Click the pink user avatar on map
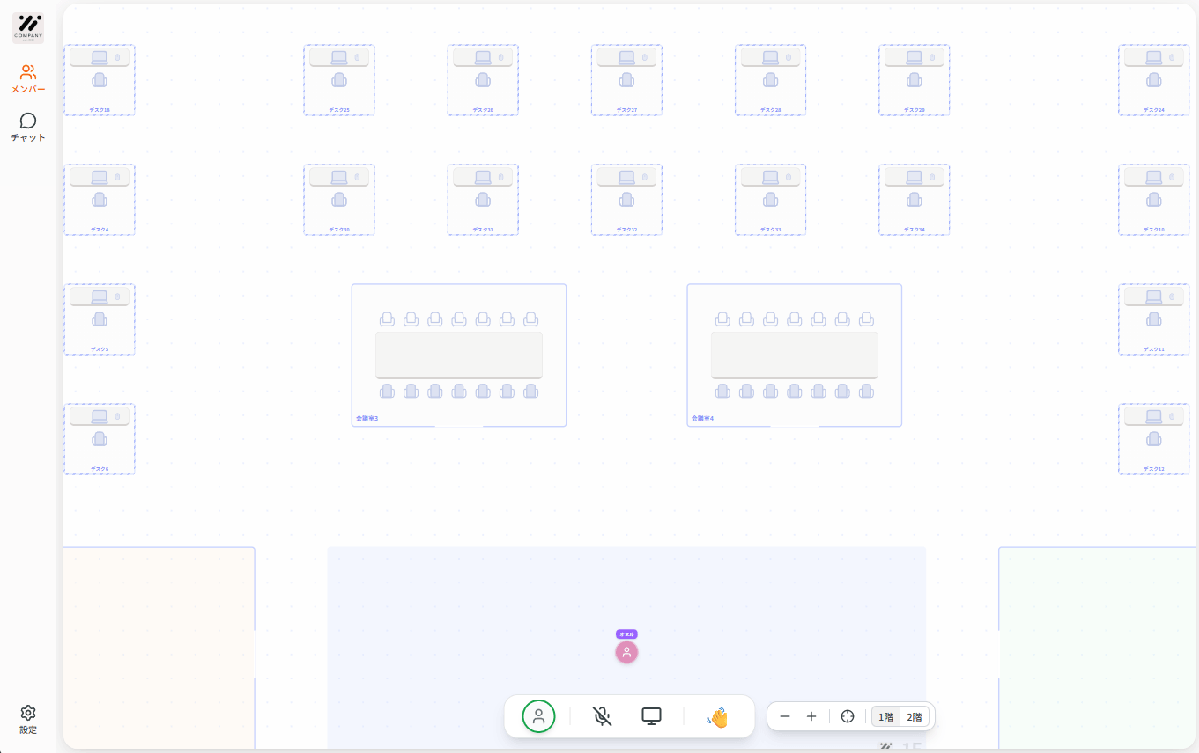Viewport: 1199px width, 753px height. [x=627, y=652]
